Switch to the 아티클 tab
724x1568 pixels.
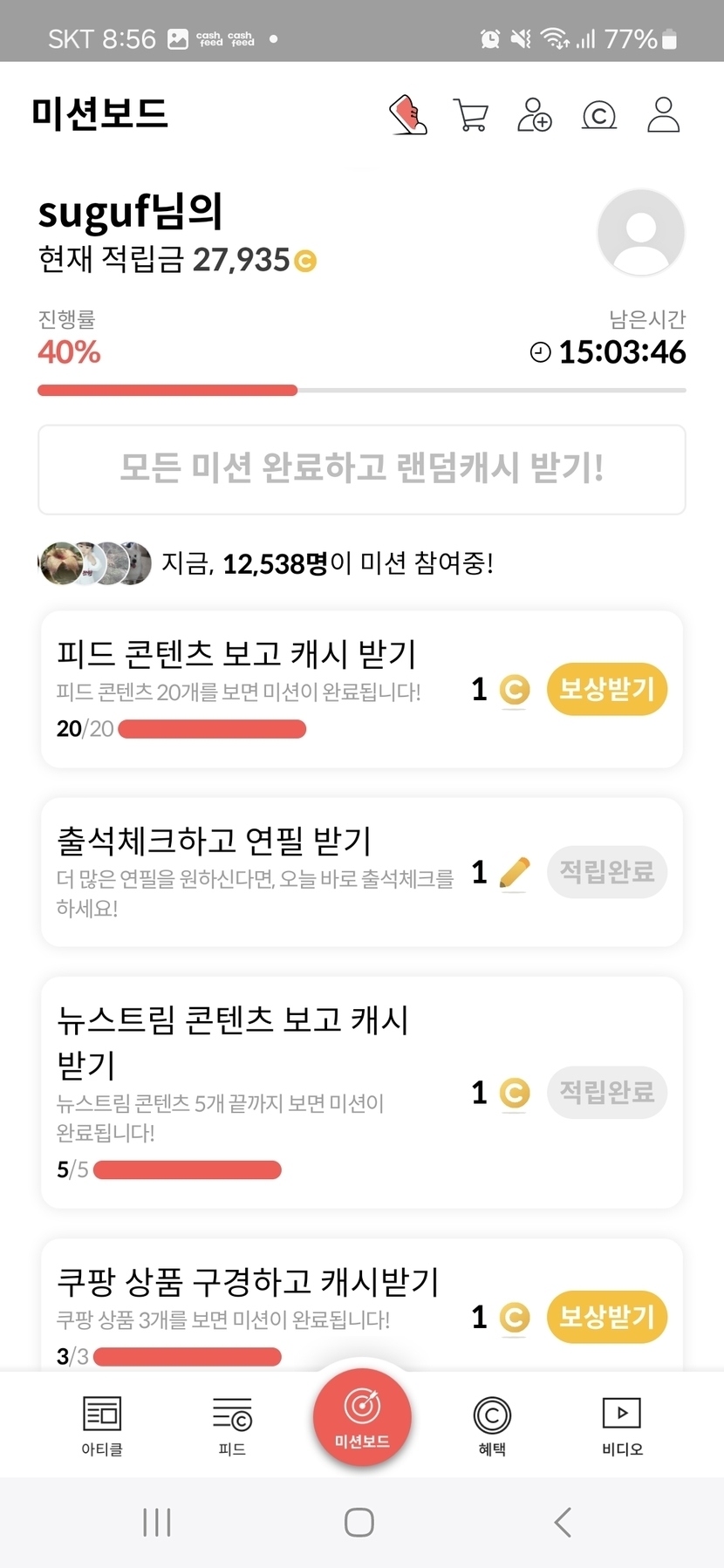(102, 1424)
